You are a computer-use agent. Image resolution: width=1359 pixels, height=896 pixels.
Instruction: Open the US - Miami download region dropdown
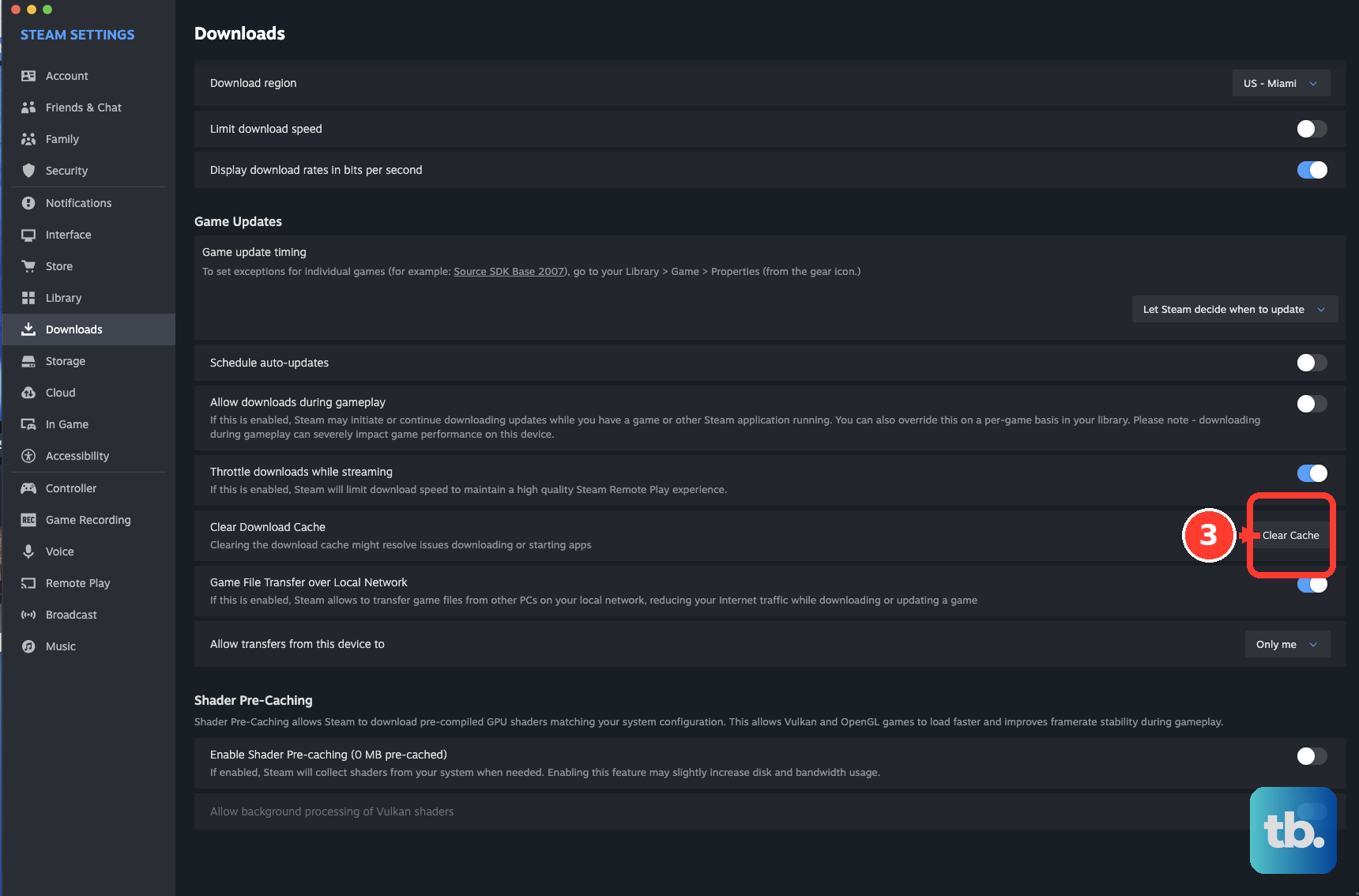click(x=1281, y=83)
